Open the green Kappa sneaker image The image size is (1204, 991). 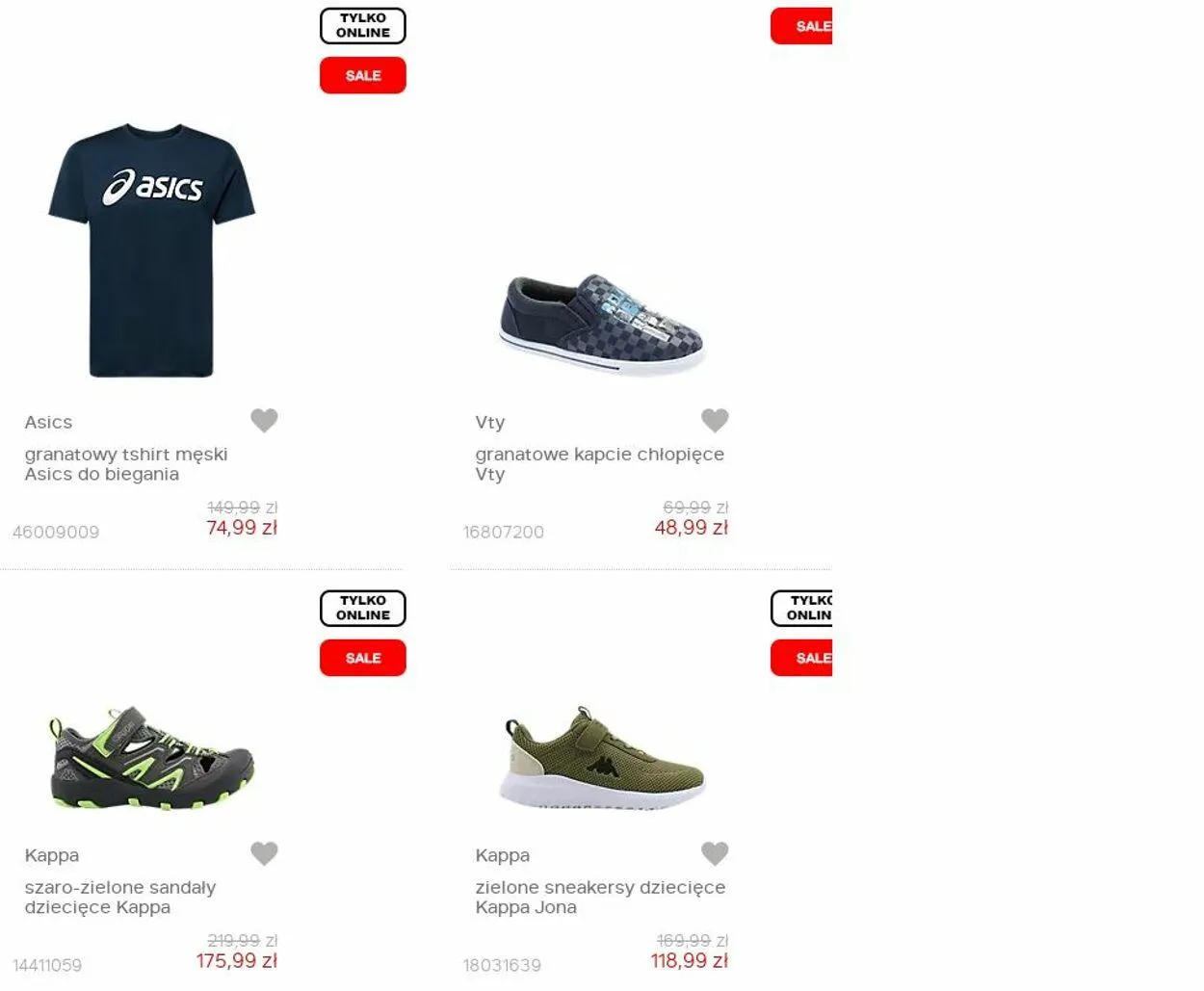pyautogui.click(x=603, y=757)
